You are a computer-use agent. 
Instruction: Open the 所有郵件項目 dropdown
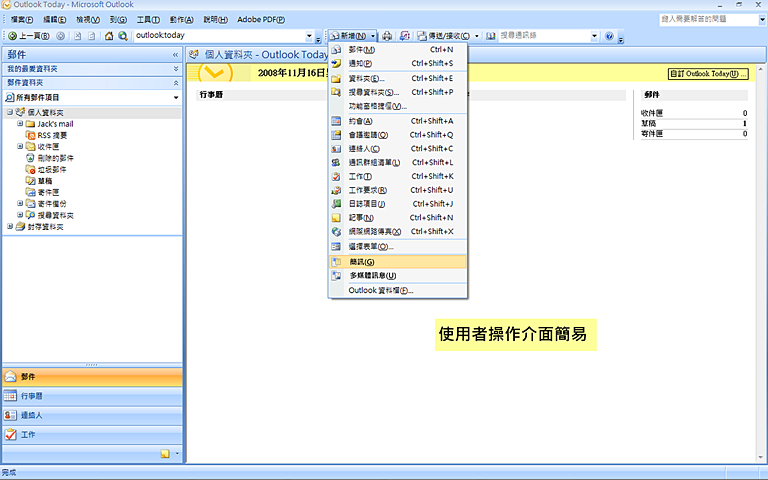click(176, 97)
